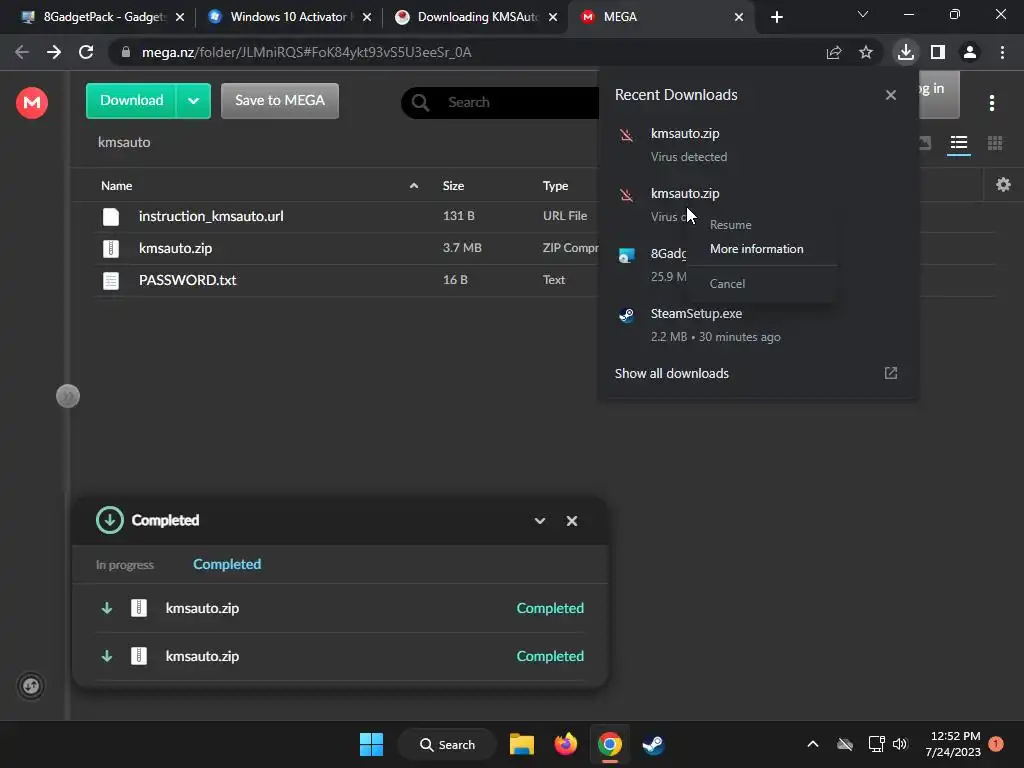Expand MEGA left sidebar arrow
1024x768 pixels.
click(x=67, y=396)
